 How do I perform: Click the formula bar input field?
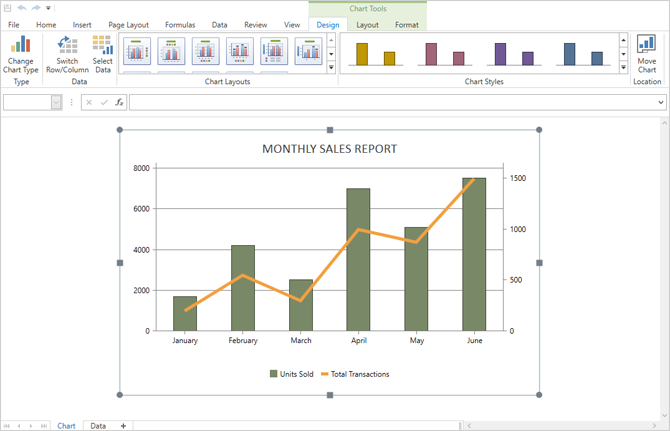(x=390, y=102)
